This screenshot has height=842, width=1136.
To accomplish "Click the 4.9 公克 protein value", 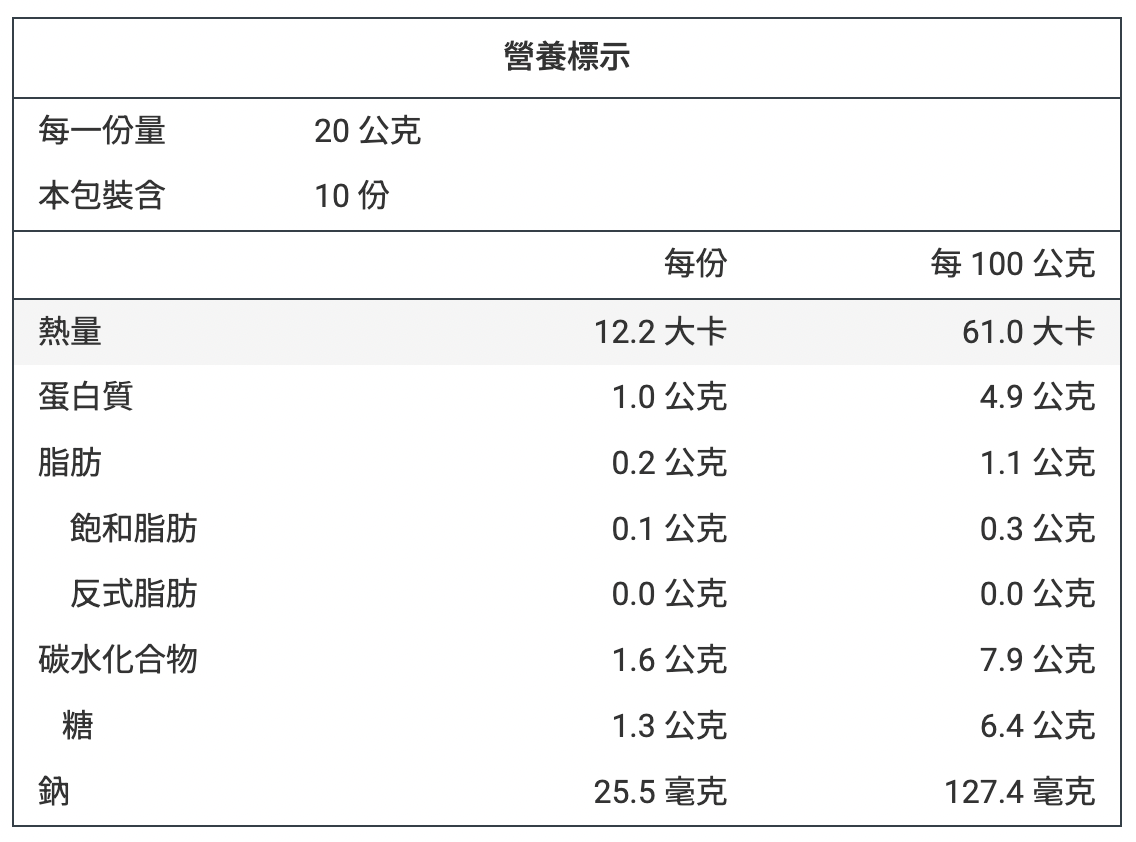I will pos(1037,397).
